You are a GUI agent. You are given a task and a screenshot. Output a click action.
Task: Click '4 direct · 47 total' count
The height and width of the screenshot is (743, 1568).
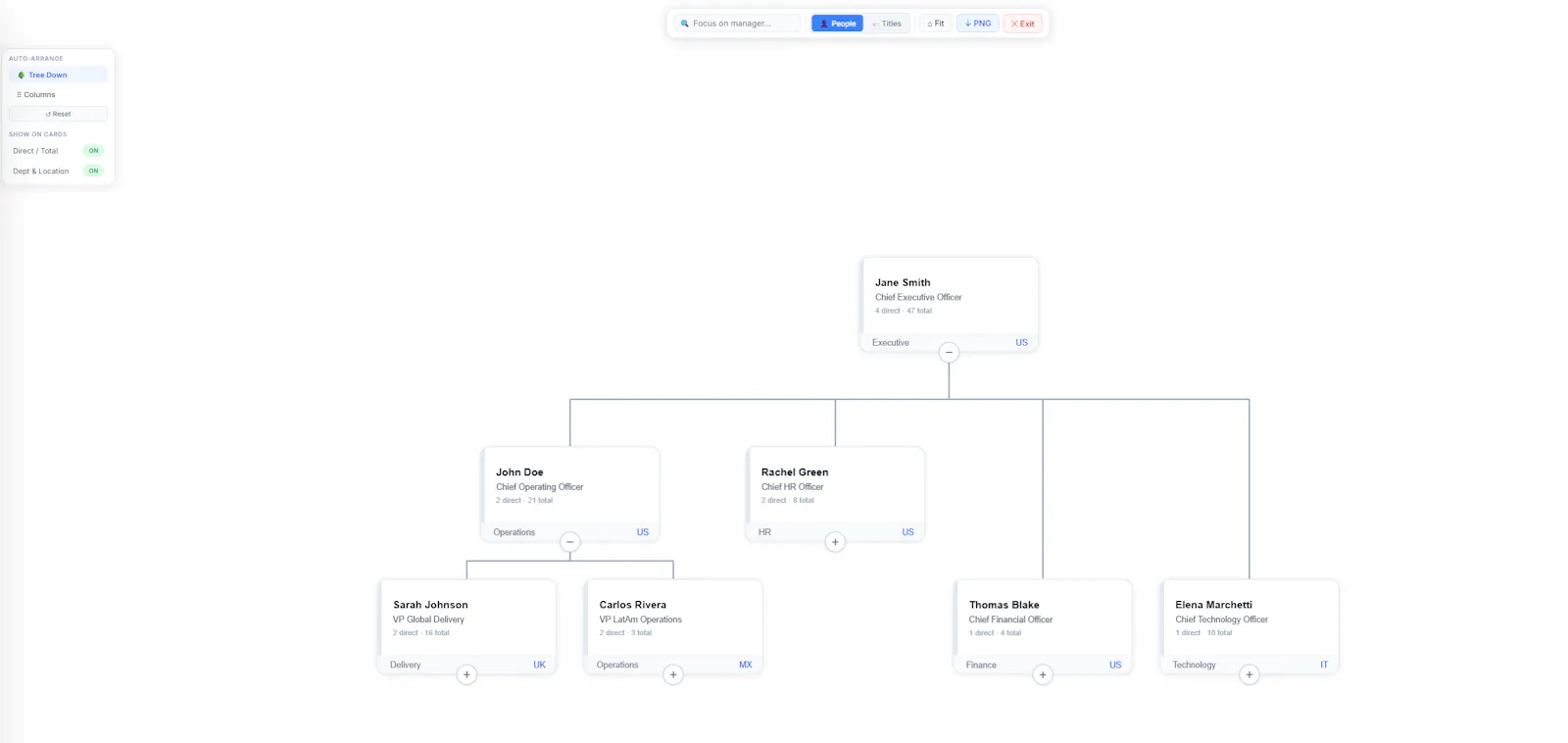(x=904, y=311)
